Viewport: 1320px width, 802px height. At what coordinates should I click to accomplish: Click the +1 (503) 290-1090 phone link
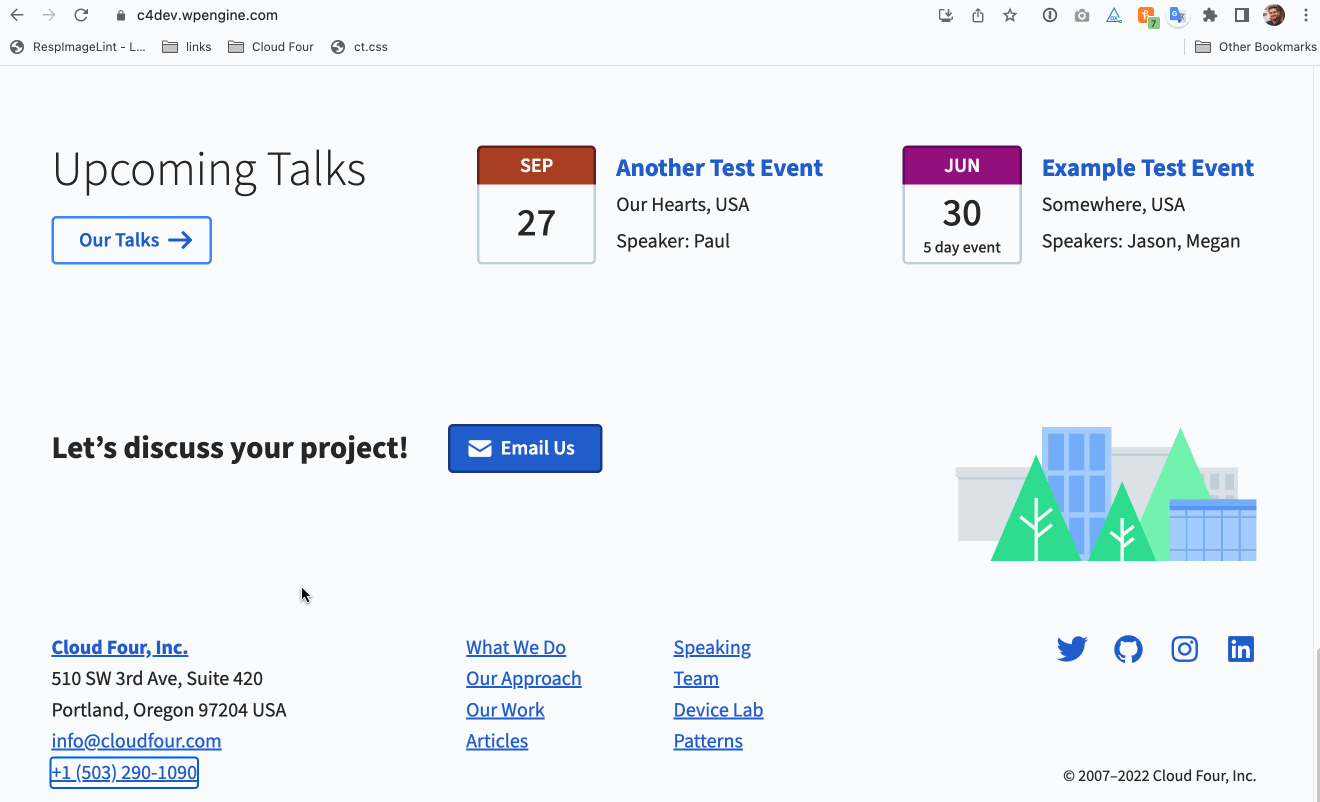(124, 772)
